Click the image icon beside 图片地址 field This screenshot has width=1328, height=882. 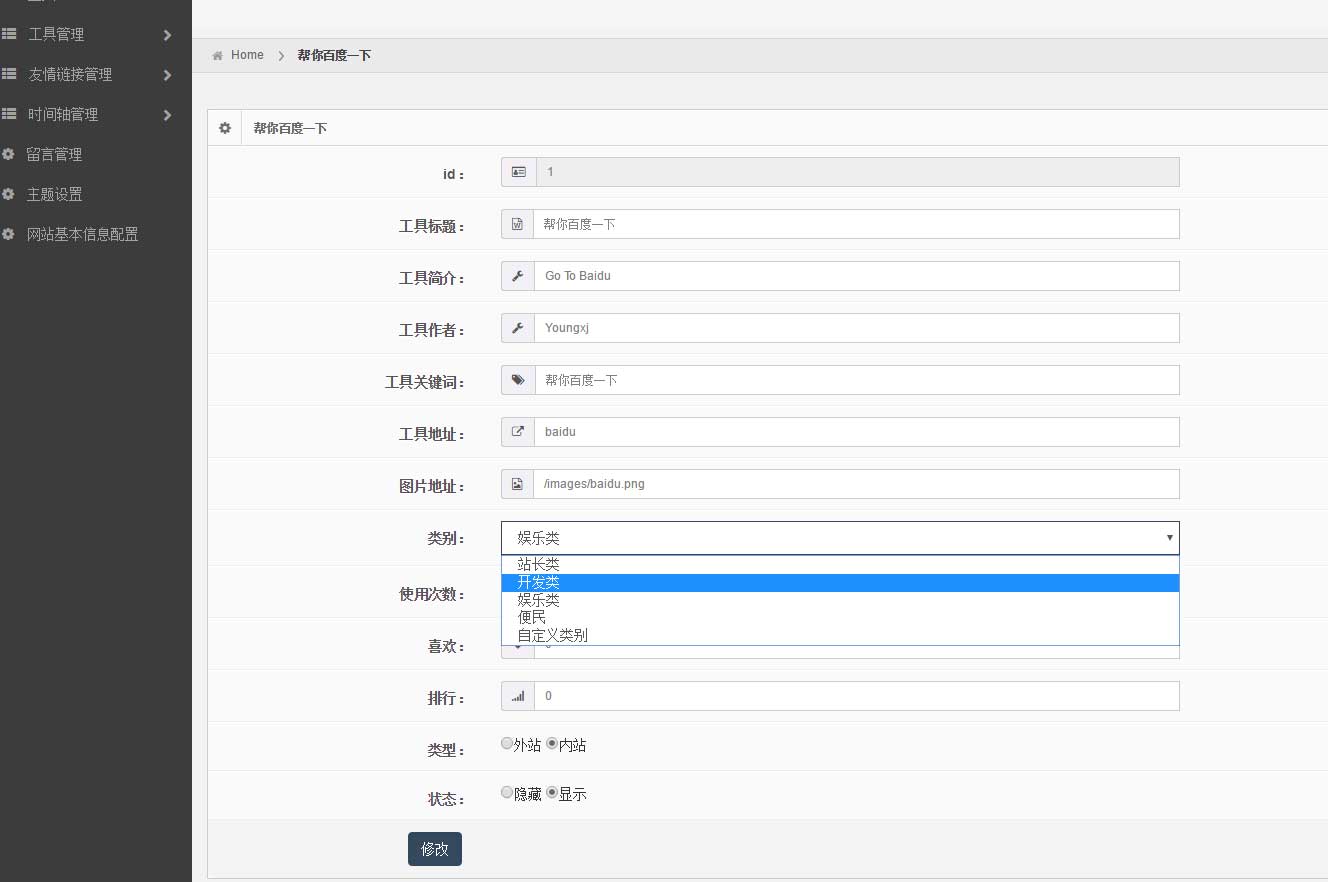coord(517,483)
